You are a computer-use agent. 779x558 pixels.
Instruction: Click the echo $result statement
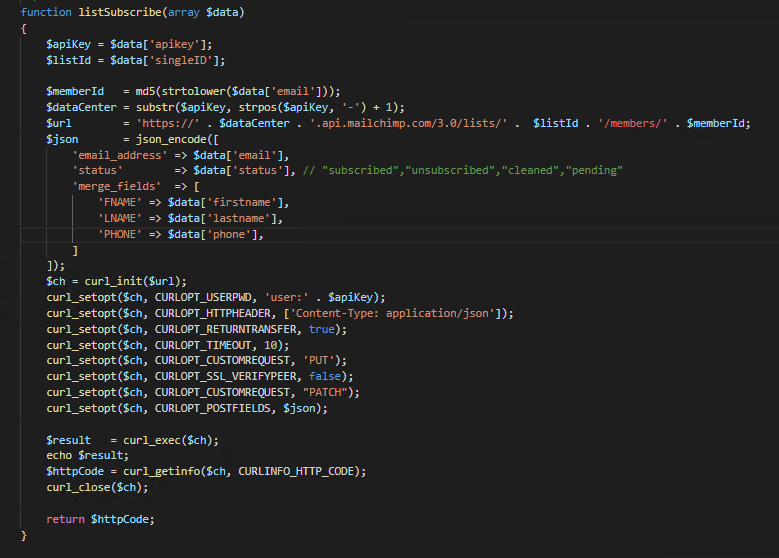[87, 456]
